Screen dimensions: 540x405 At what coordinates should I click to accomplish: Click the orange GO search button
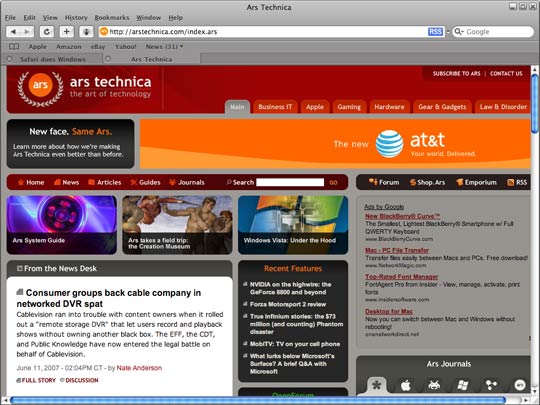point(333,183)
